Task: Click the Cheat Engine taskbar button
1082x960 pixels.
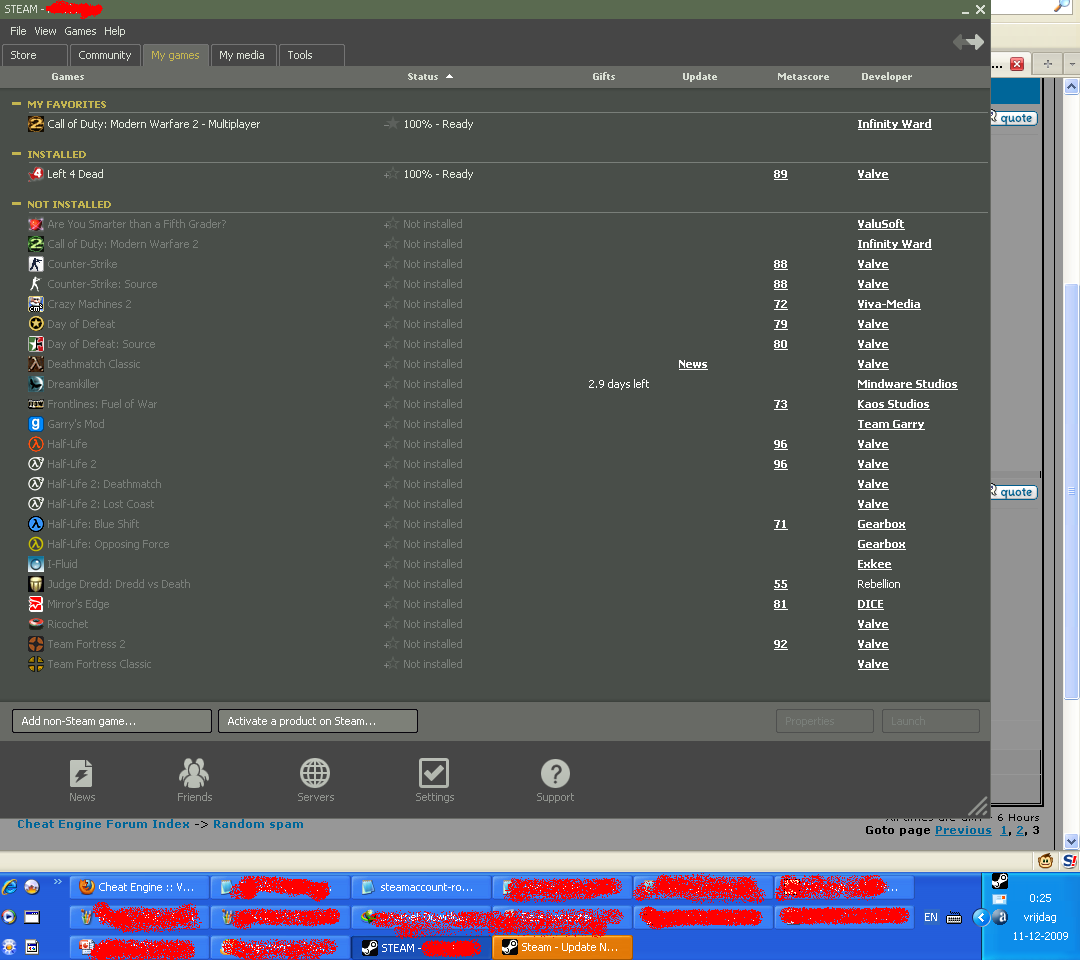Action: pyautogui.click(x=139, y=887)
